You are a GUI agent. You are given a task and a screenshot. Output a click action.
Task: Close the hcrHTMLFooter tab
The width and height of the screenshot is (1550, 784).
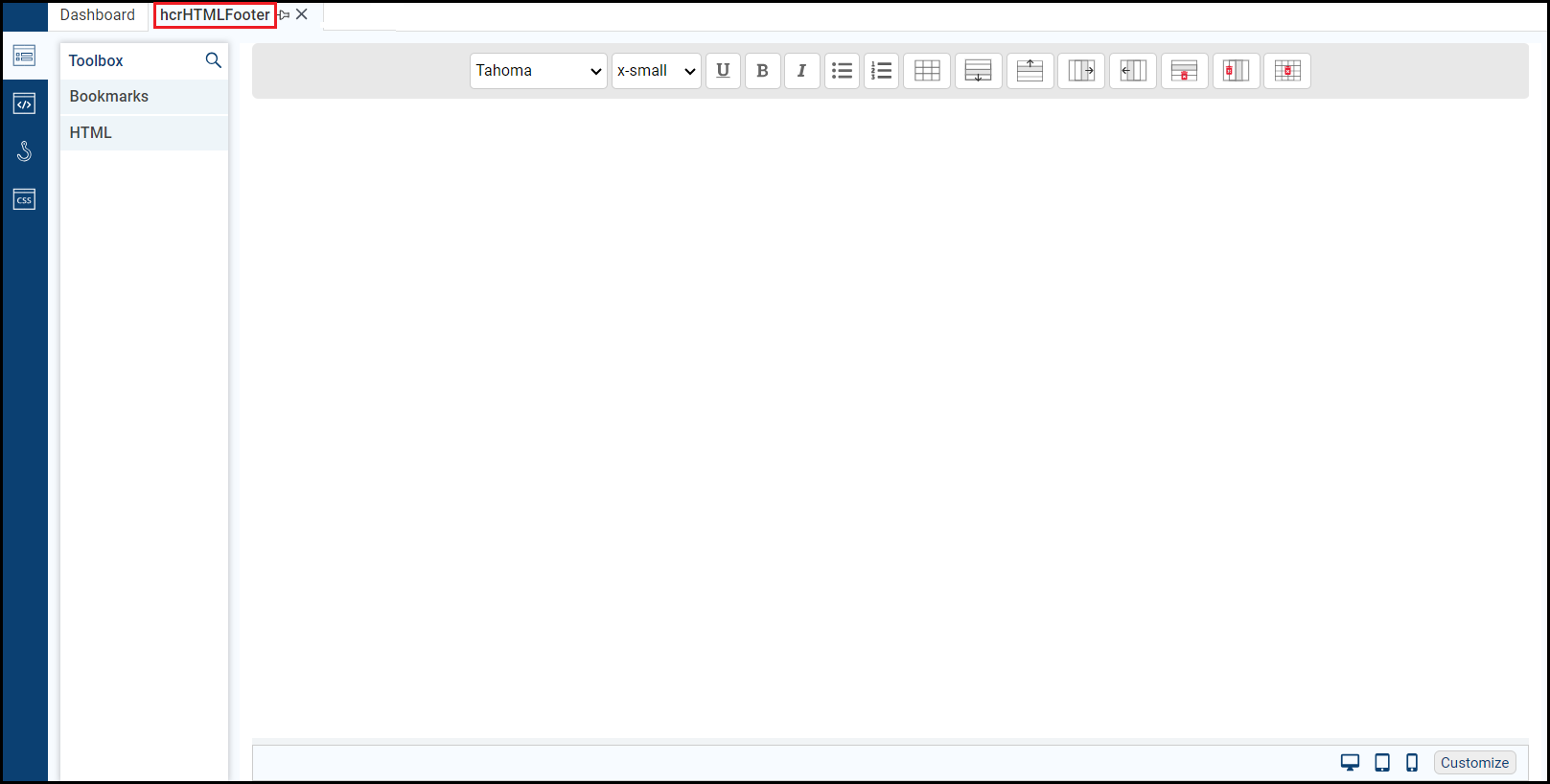pos(302,14)
